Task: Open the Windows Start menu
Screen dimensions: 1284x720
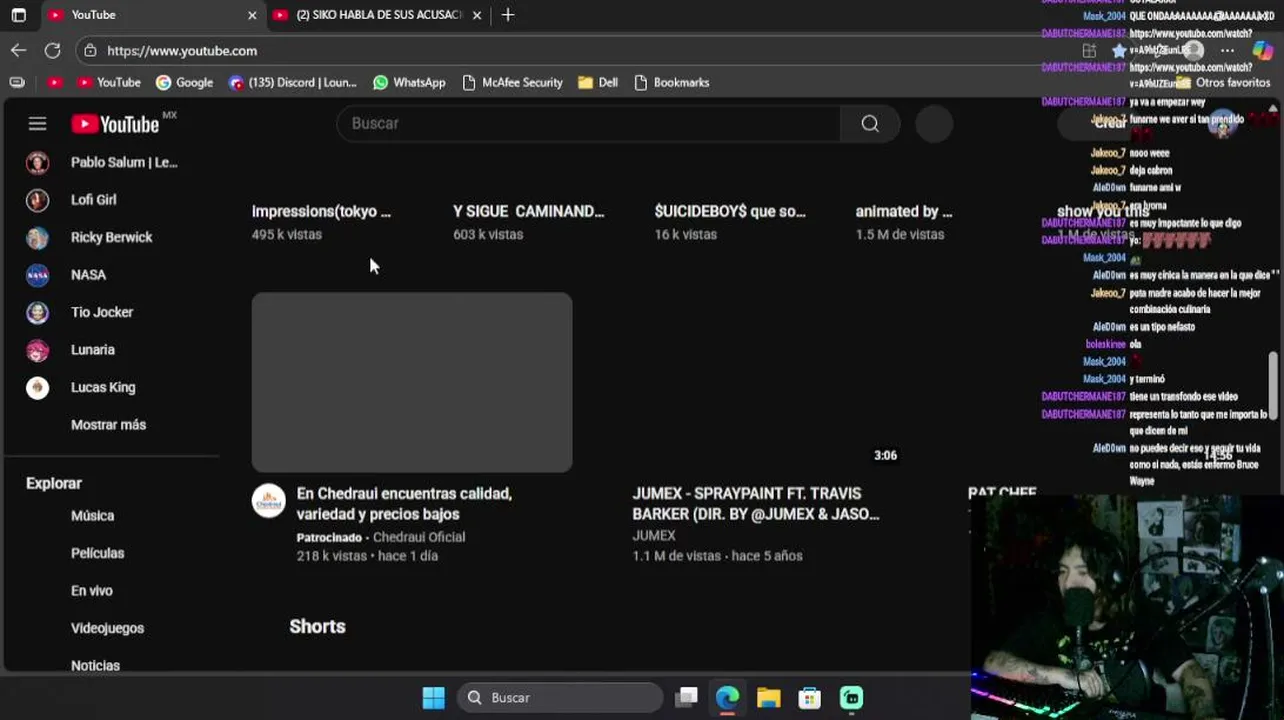Action: coord(433,698)
